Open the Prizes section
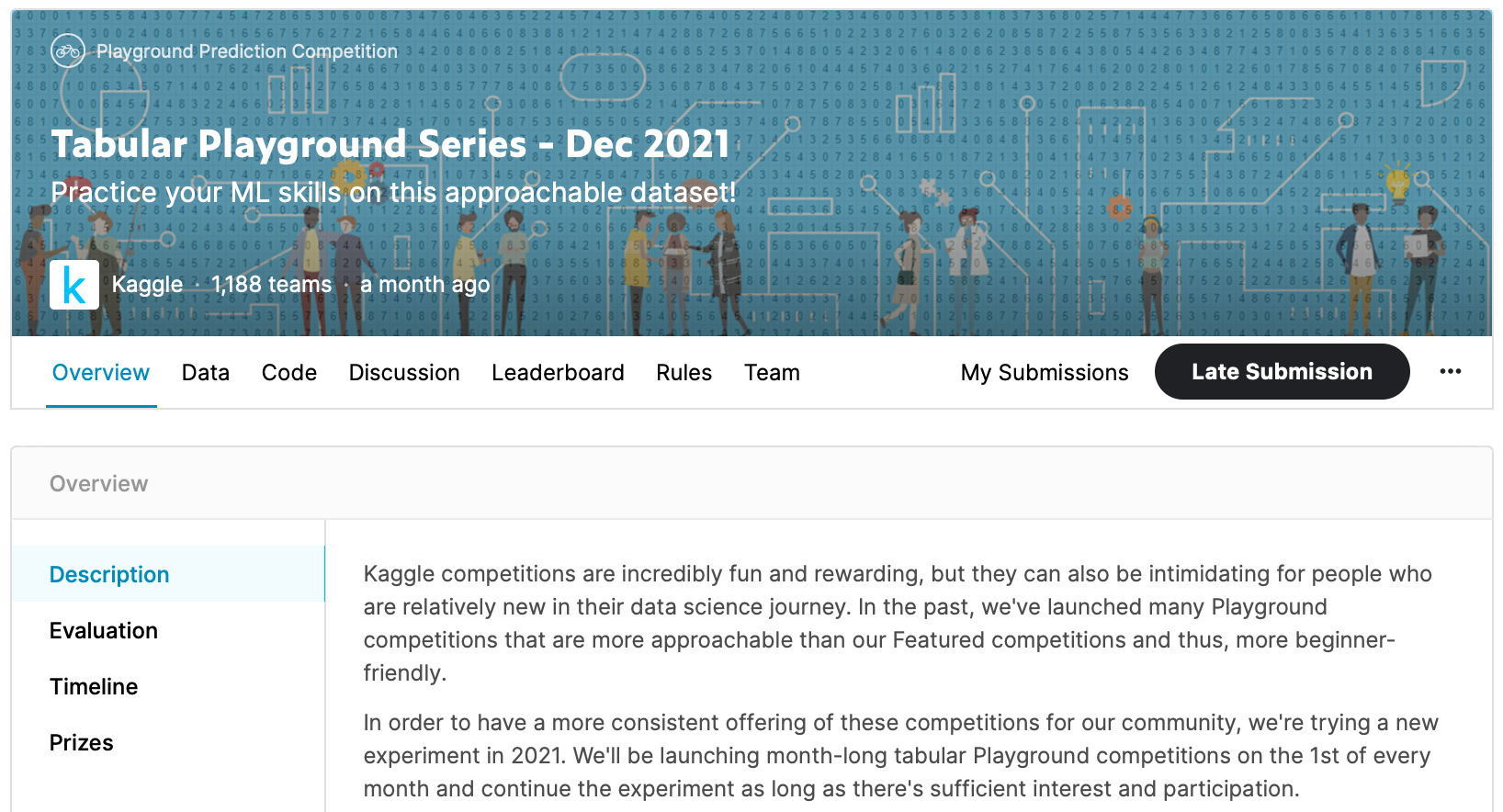This screenshot has width=1503, height=812. point(81,742)
